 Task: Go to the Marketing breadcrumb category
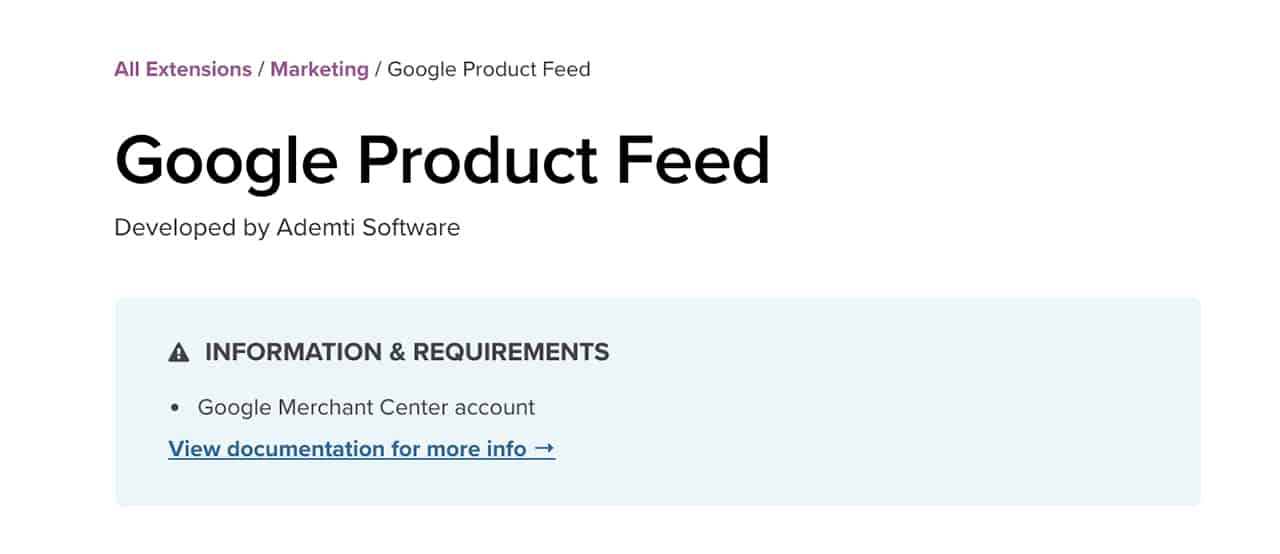point(319,69)
